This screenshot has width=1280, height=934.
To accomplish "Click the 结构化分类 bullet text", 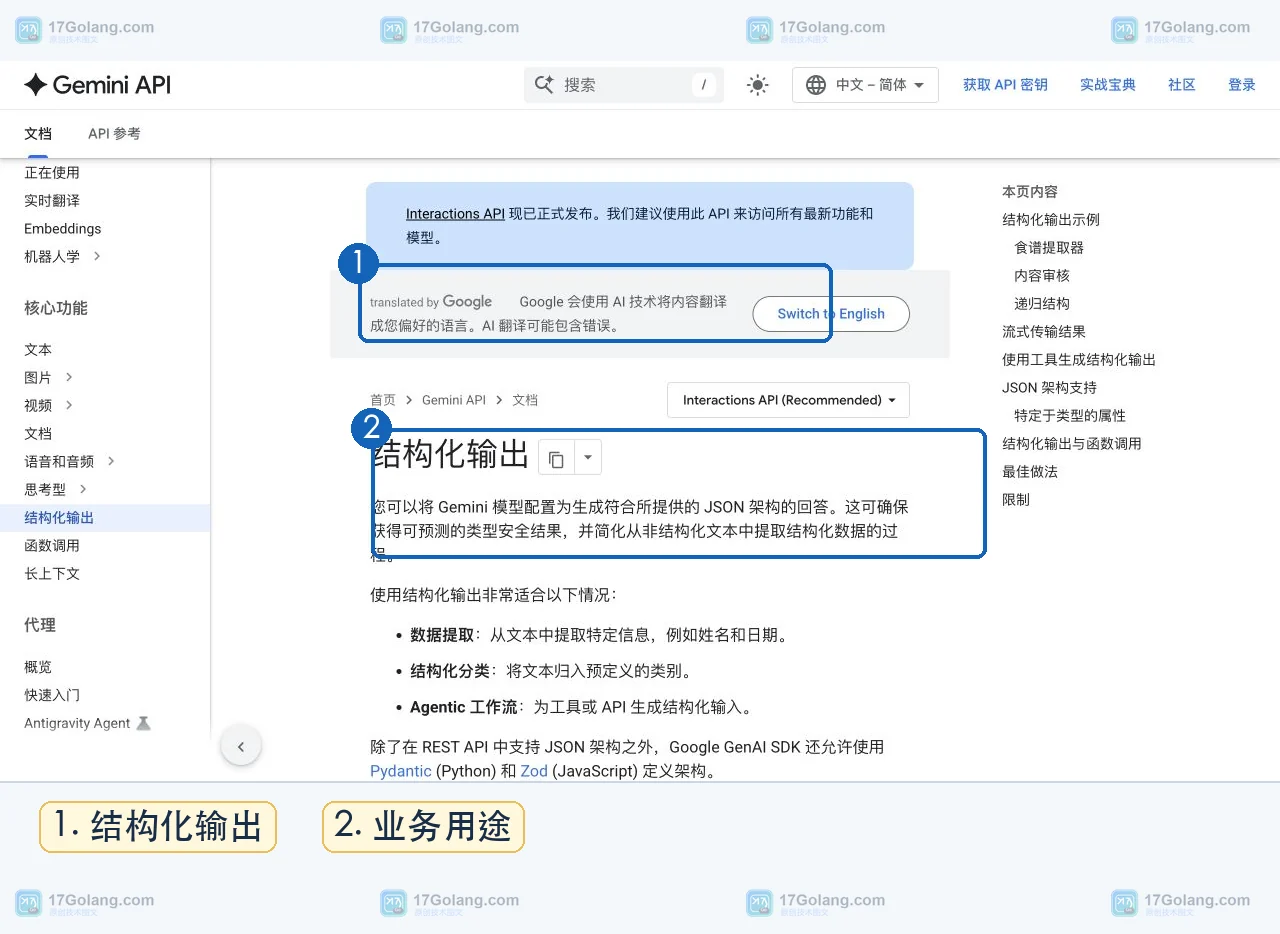I will [450, 671].
